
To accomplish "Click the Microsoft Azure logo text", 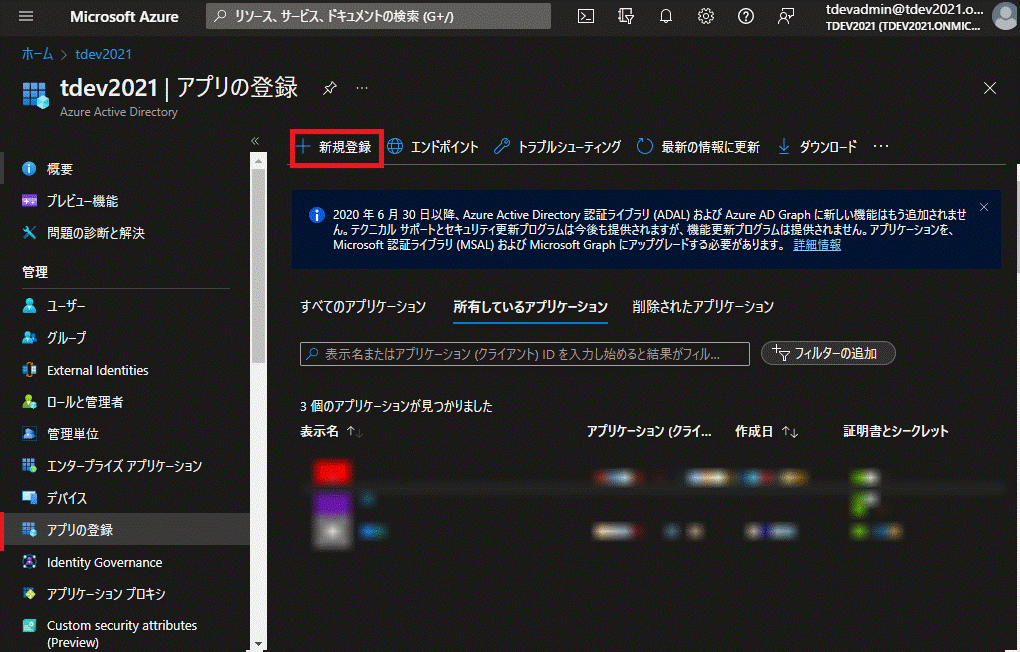I will (x=124, y=17).
